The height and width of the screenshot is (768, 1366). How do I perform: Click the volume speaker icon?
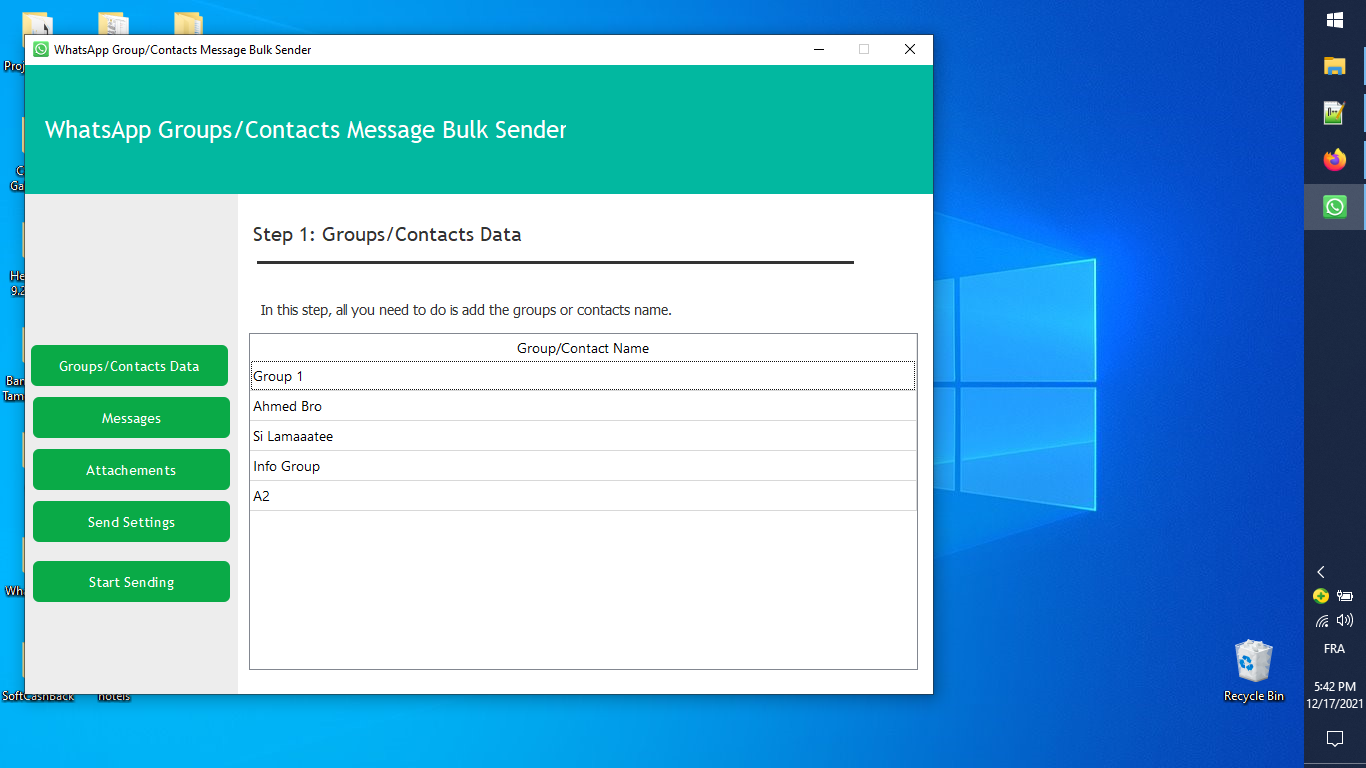click(1345, 620)
